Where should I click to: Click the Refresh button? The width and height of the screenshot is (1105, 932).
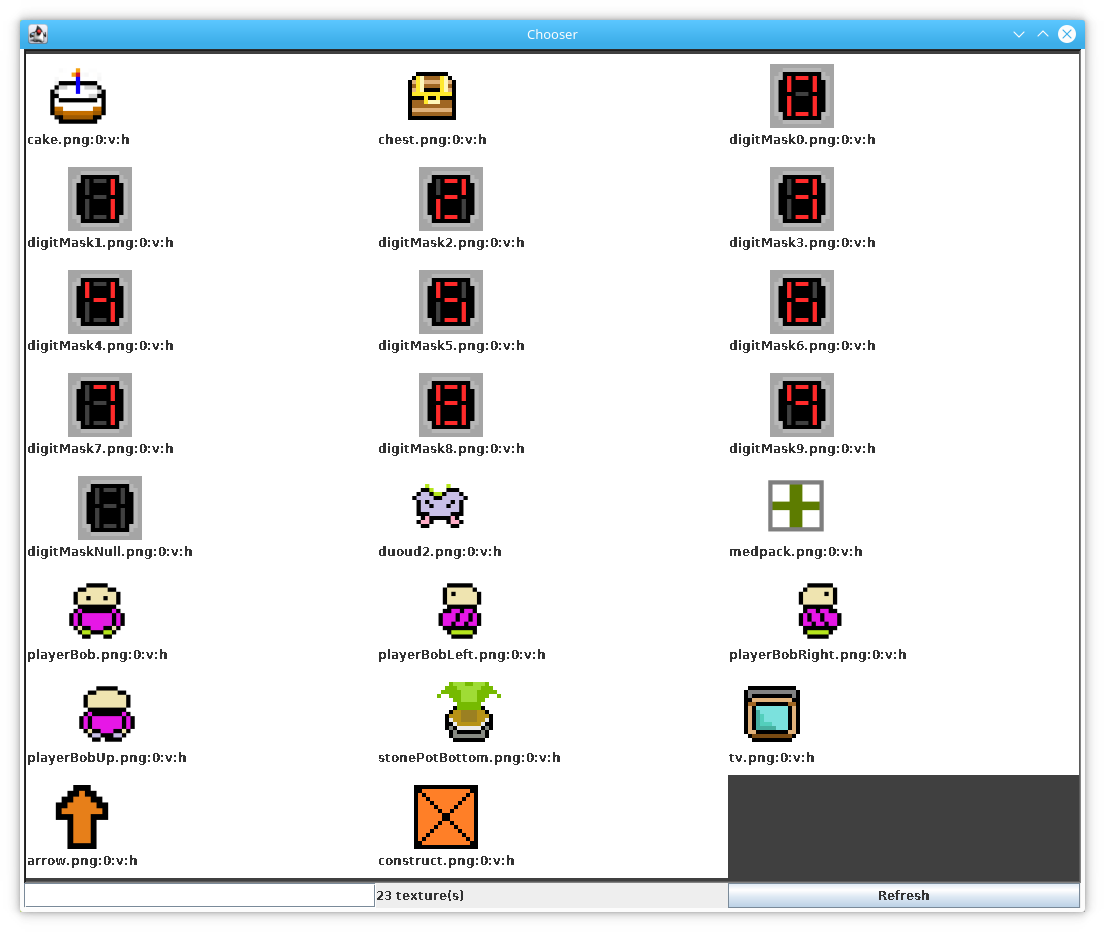click(903, 895)
